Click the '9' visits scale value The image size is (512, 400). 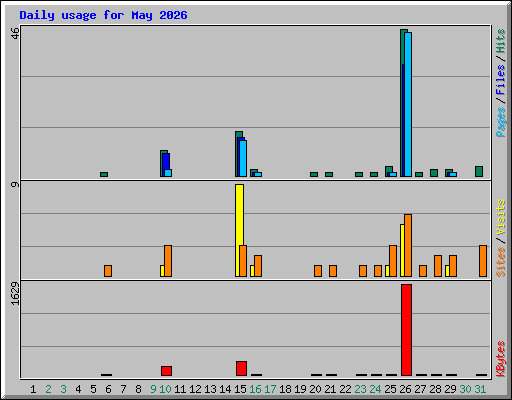[x=15, y=184]
